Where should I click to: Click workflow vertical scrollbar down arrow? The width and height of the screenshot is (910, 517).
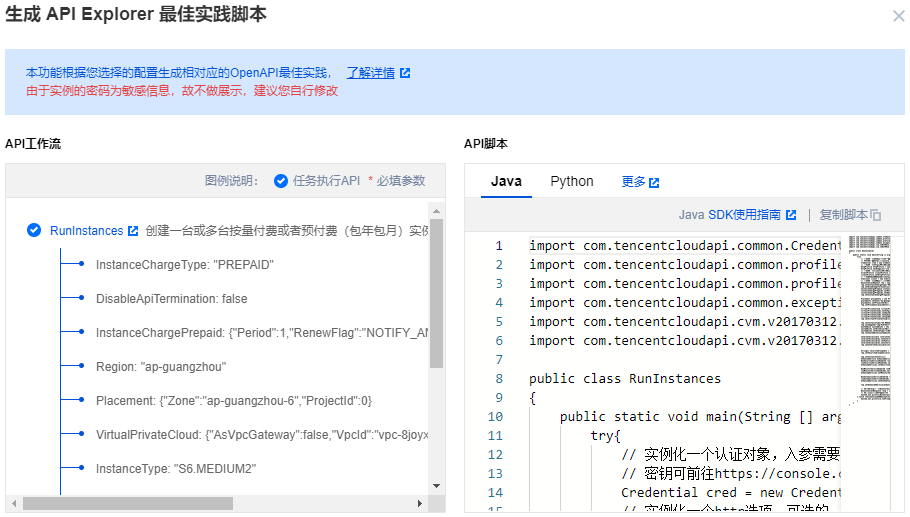pos(436,485)
